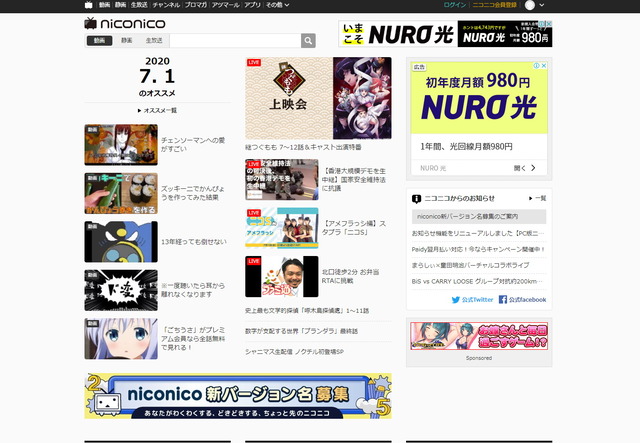Open まふしぃ×童田明治 notice
Image resolution: width=640 pixels, height=443 pixels.
click(x=471, y=265)
